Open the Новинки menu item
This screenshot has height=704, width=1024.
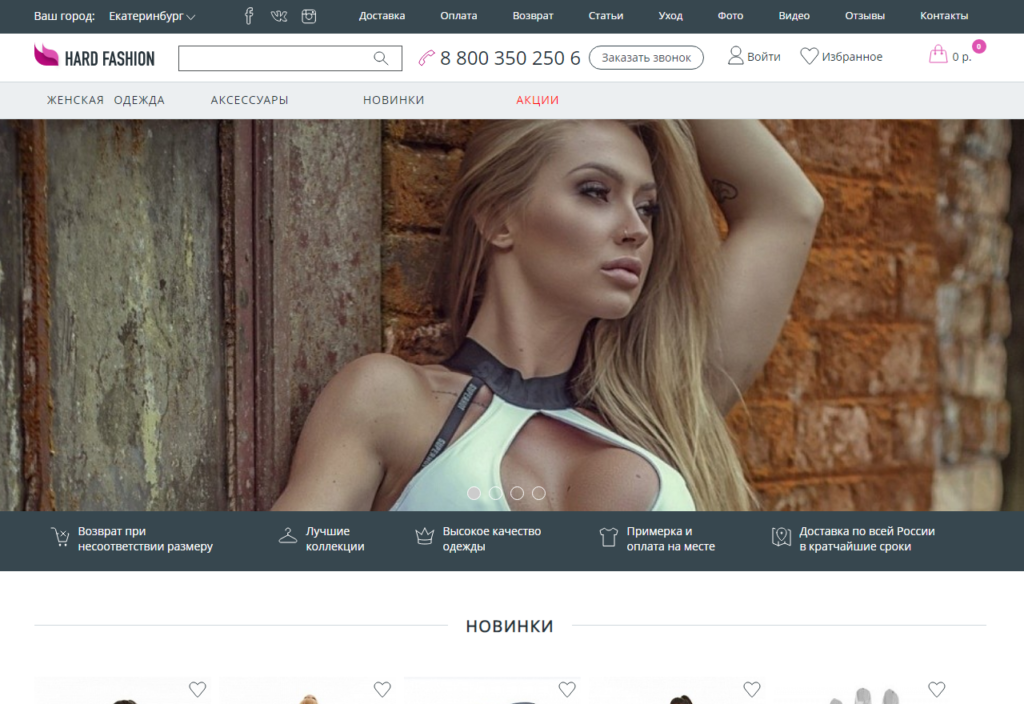[x=394, y=100]
